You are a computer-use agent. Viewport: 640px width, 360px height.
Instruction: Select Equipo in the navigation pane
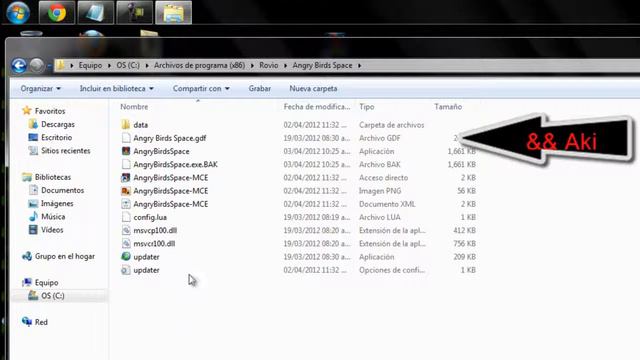pos(47,282)
